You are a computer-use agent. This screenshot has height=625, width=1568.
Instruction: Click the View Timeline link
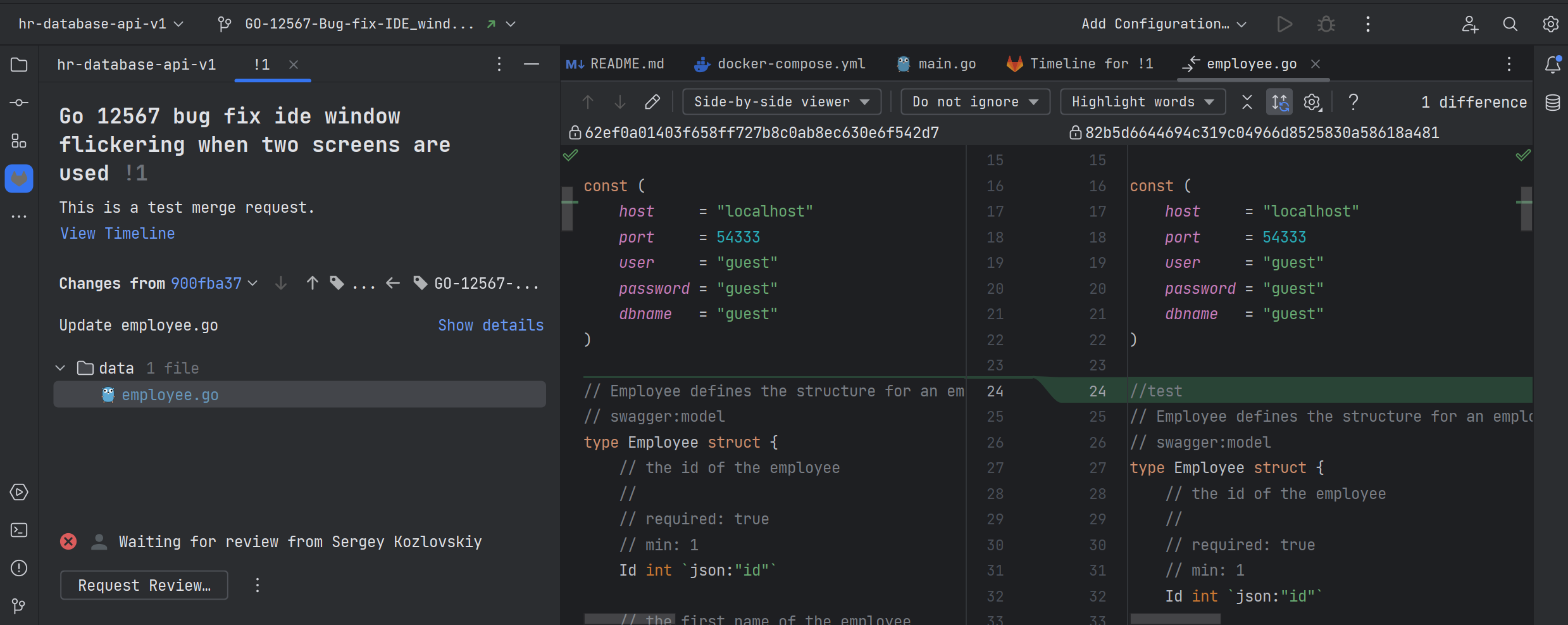(117, 234)
